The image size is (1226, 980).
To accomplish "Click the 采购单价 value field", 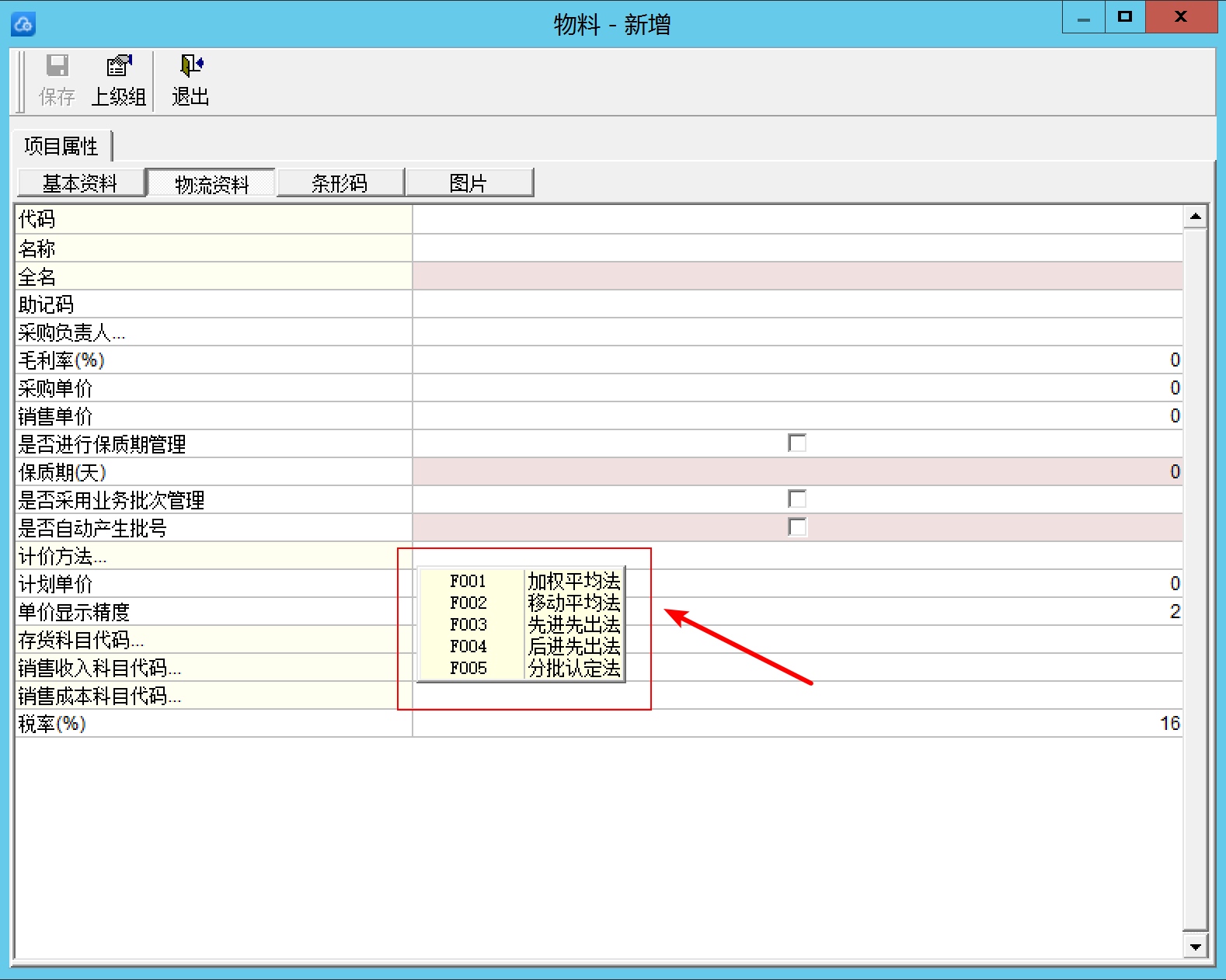I will point(798,387).
